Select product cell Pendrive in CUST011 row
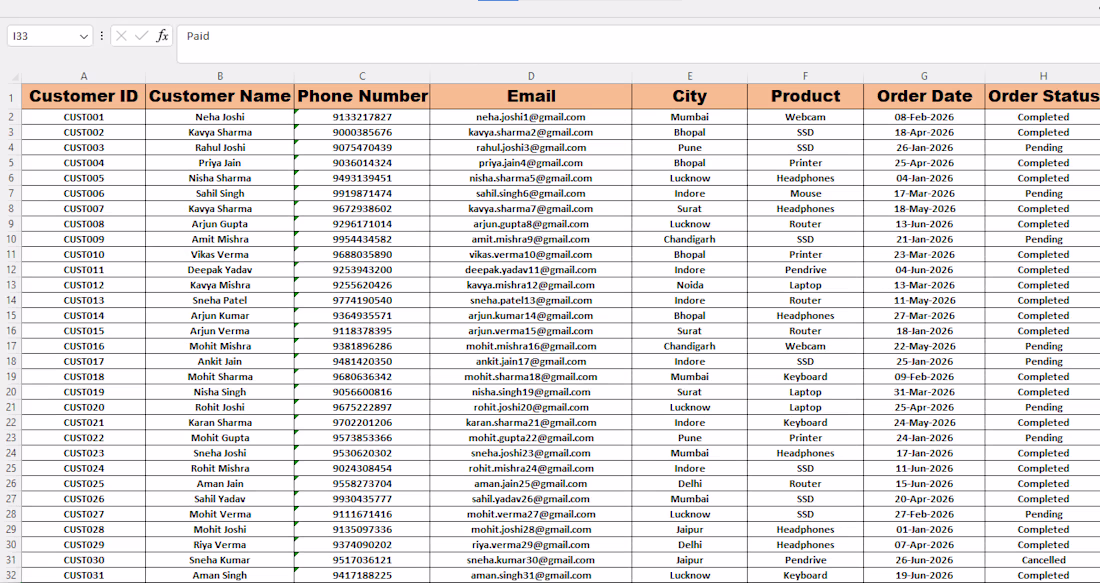The height and width of the screenshot is (583, 1100). (805, 269)
